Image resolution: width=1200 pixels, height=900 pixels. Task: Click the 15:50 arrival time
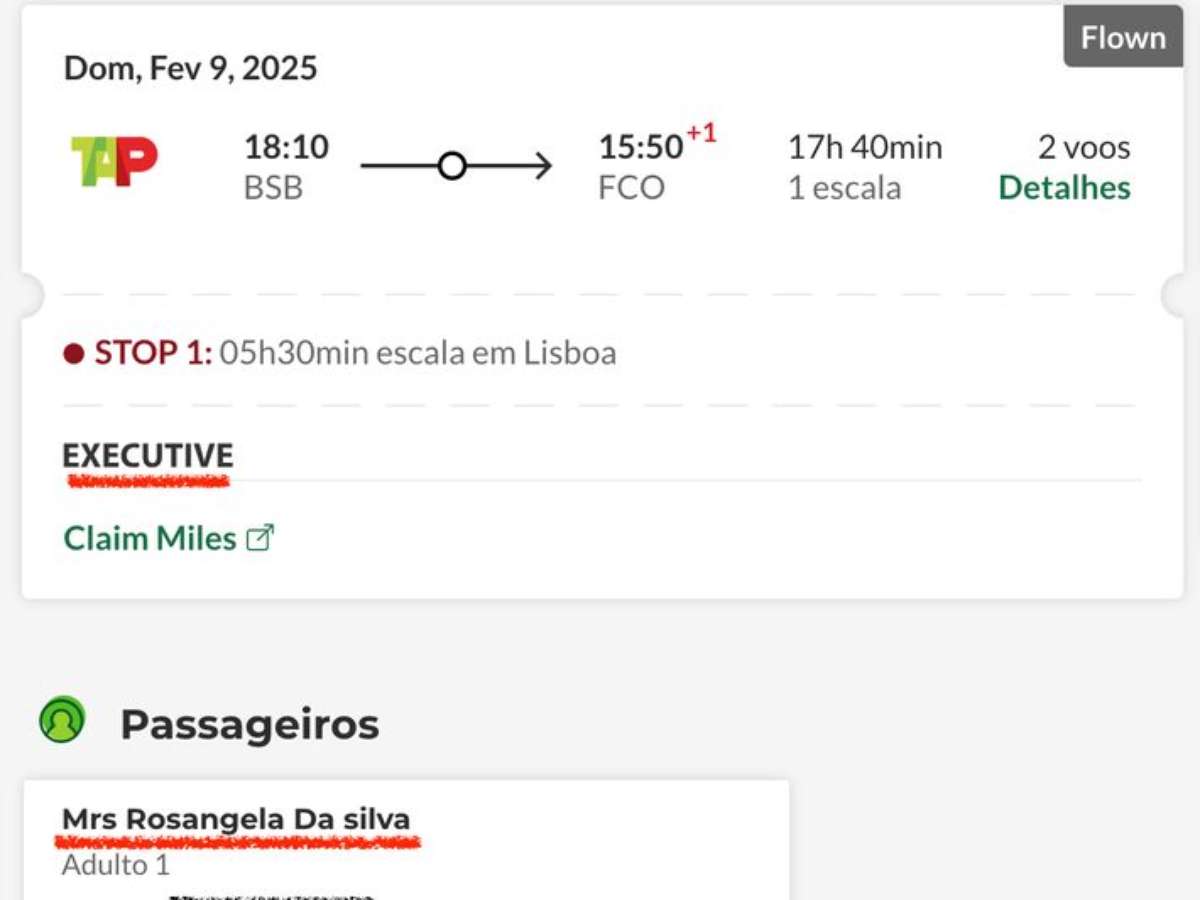(x=640, y=147)
